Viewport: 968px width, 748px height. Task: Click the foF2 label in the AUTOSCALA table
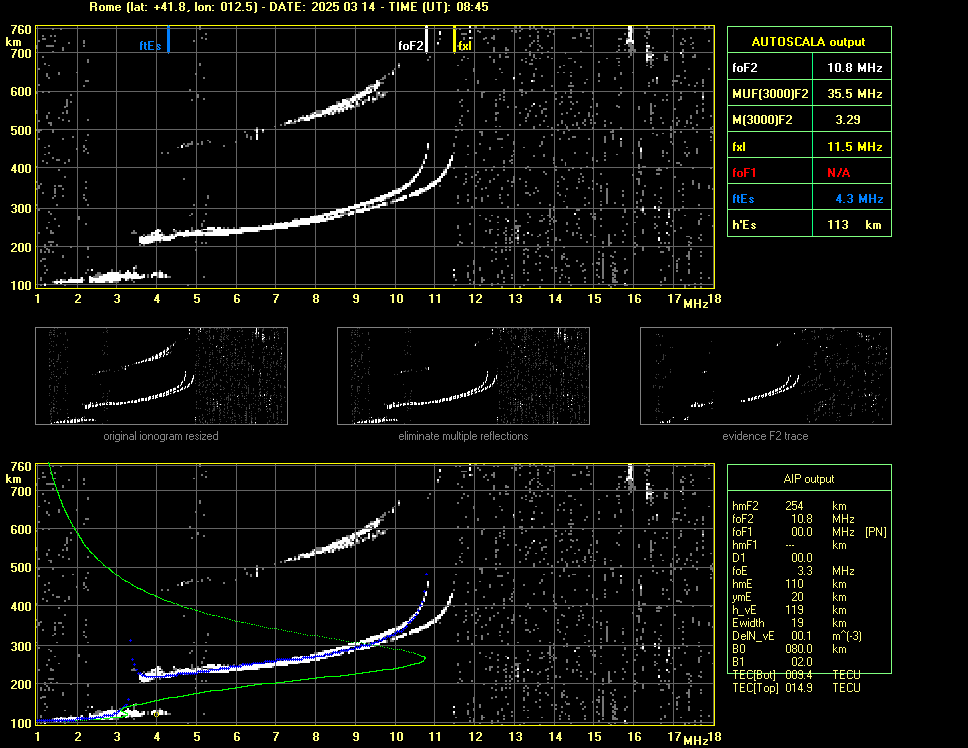point(745,68)
